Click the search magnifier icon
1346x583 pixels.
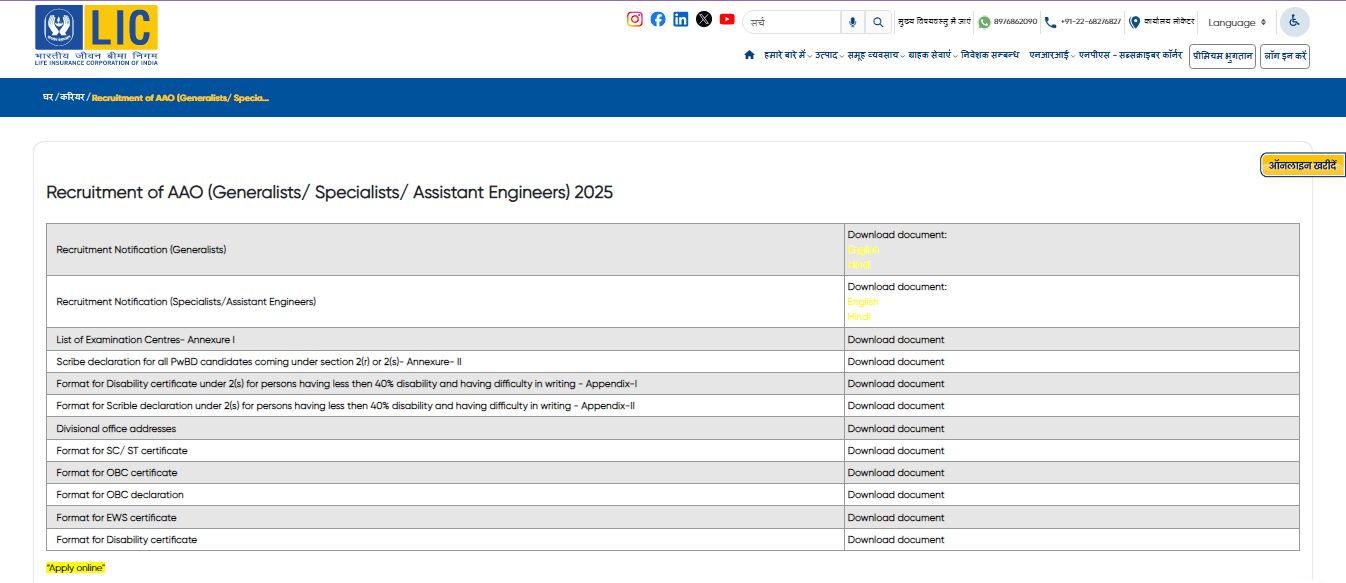tap(878, 21)
